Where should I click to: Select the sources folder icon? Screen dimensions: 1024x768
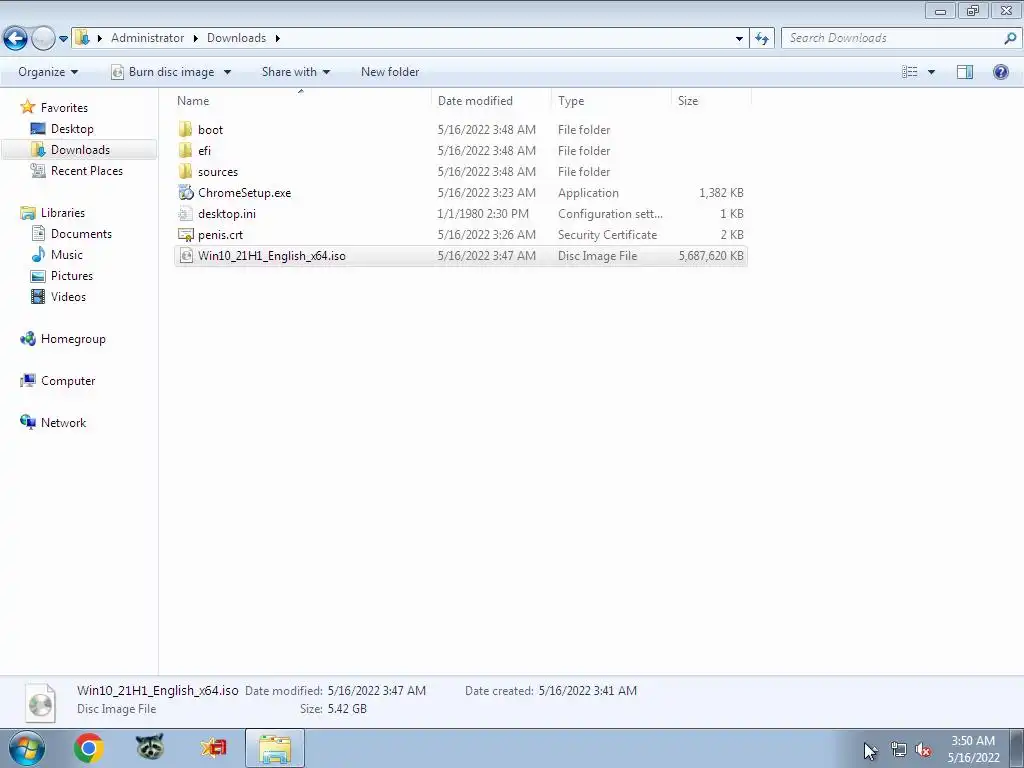coord(185,171)
